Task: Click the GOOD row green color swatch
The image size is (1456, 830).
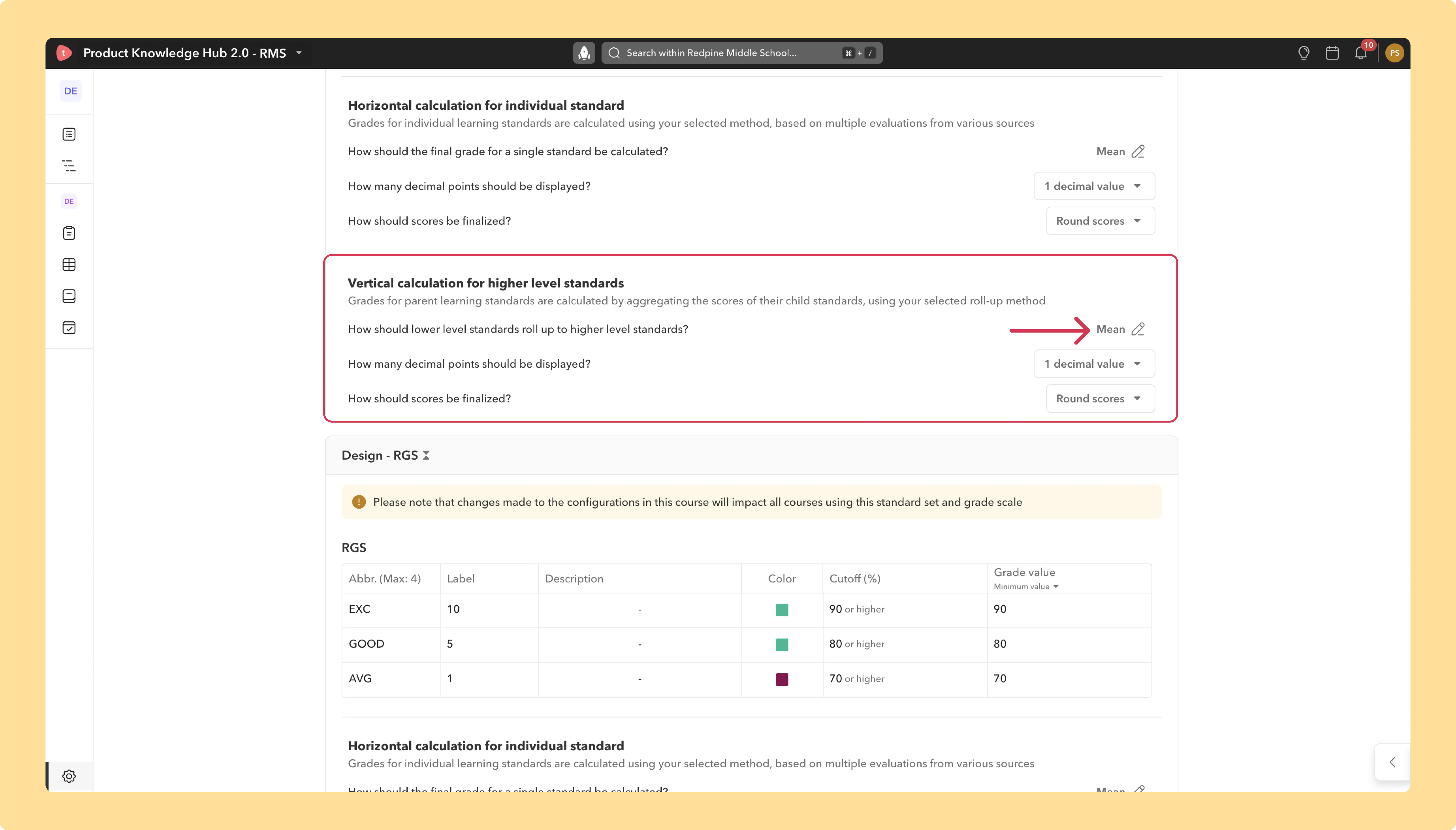Action: pyautogui.click(x=782, y=645)
